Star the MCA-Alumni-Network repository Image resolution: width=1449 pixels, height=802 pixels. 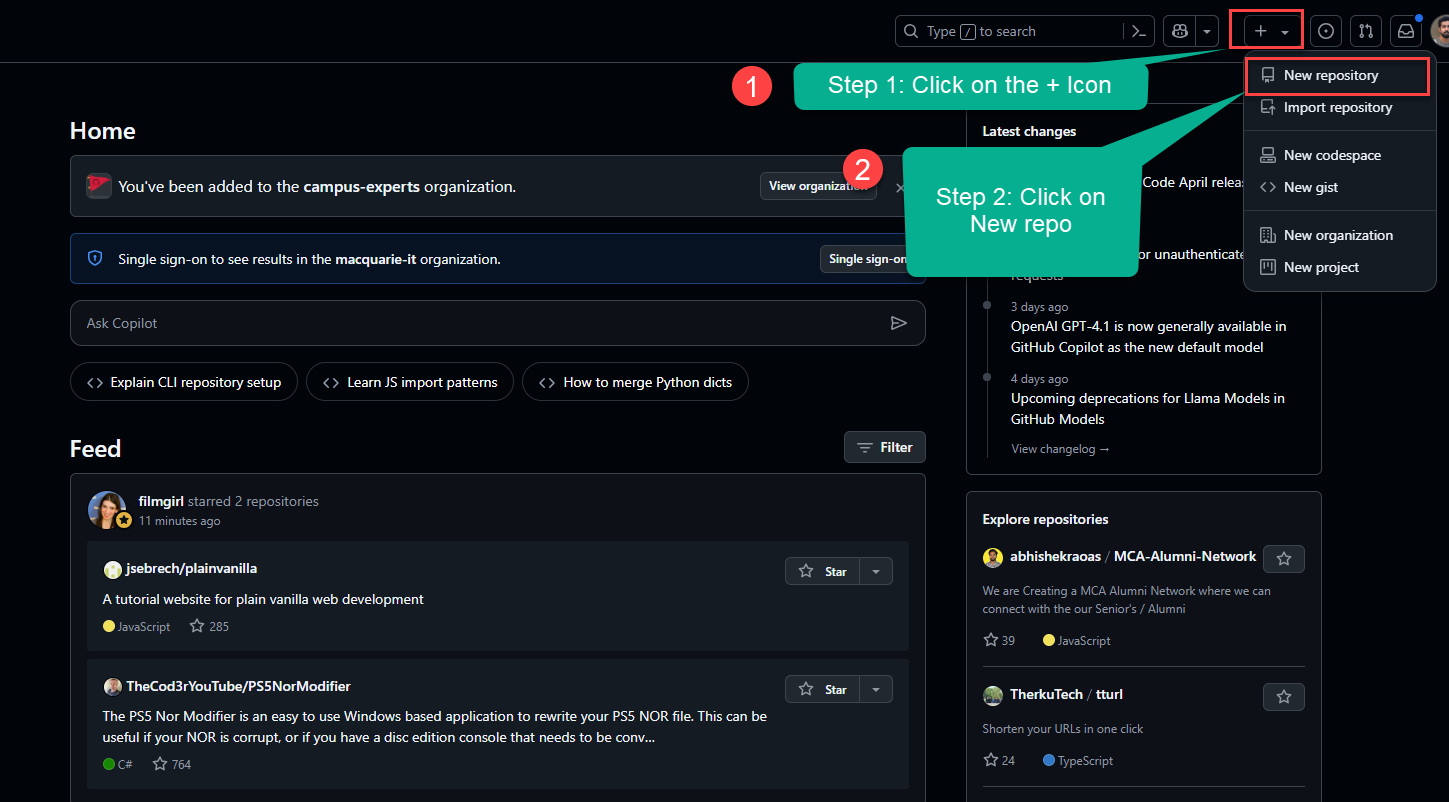tap(1283, 559)
